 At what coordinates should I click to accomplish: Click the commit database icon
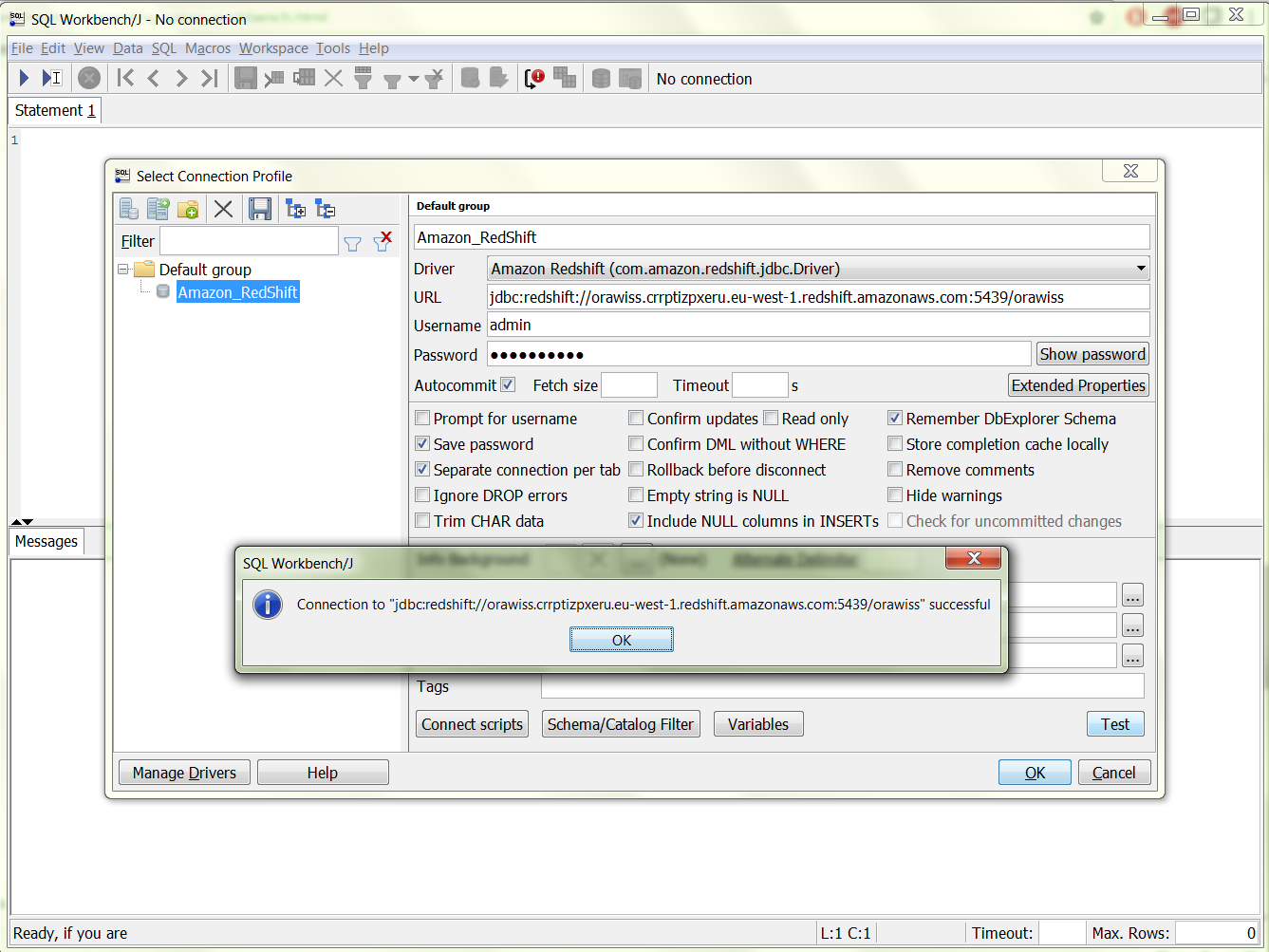tap(470, 78)
